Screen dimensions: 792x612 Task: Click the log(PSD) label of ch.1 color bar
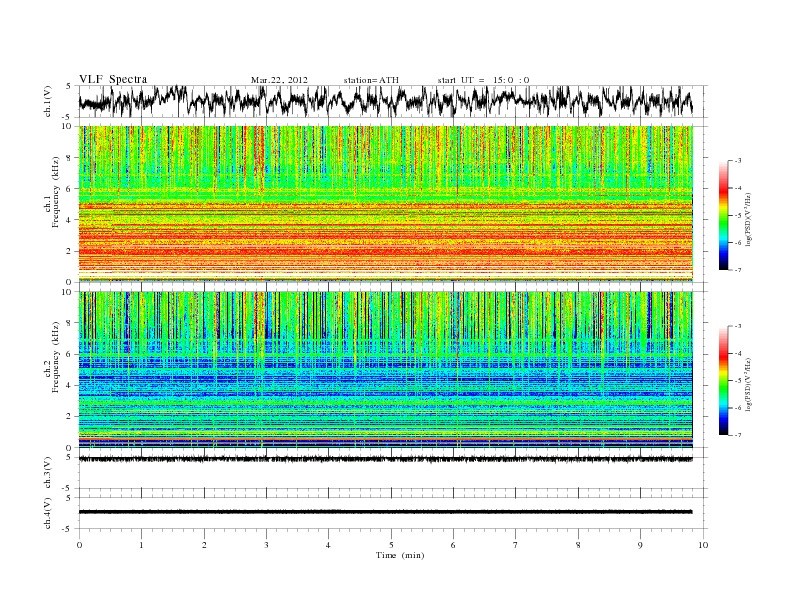(749, 219)
